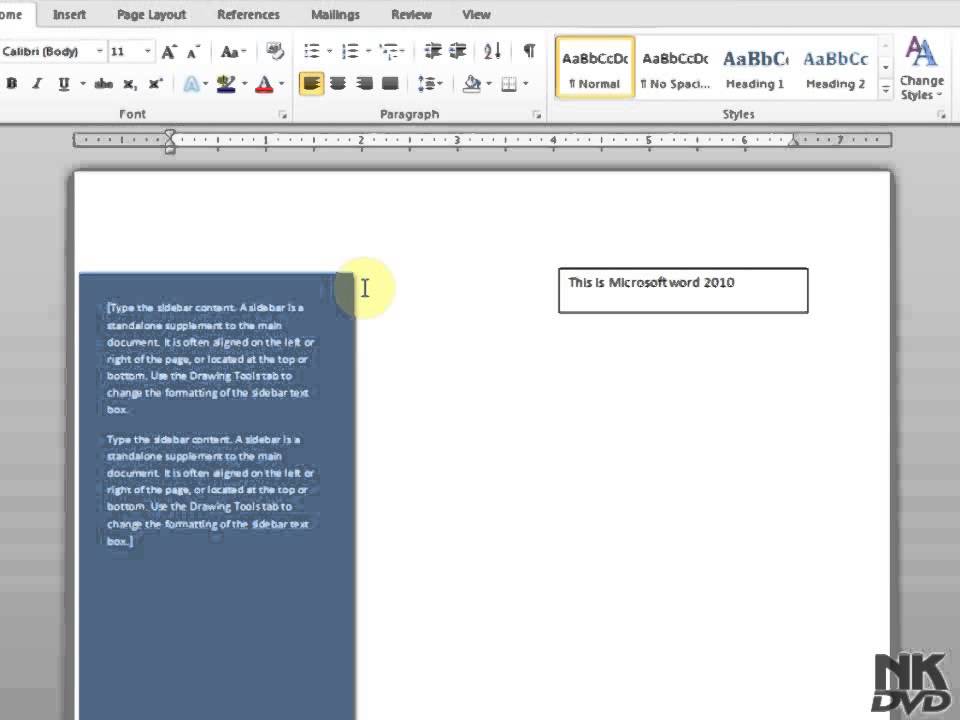Click the Text Effects icon
The height and width of the screenshot is (720, 960).
192,84
